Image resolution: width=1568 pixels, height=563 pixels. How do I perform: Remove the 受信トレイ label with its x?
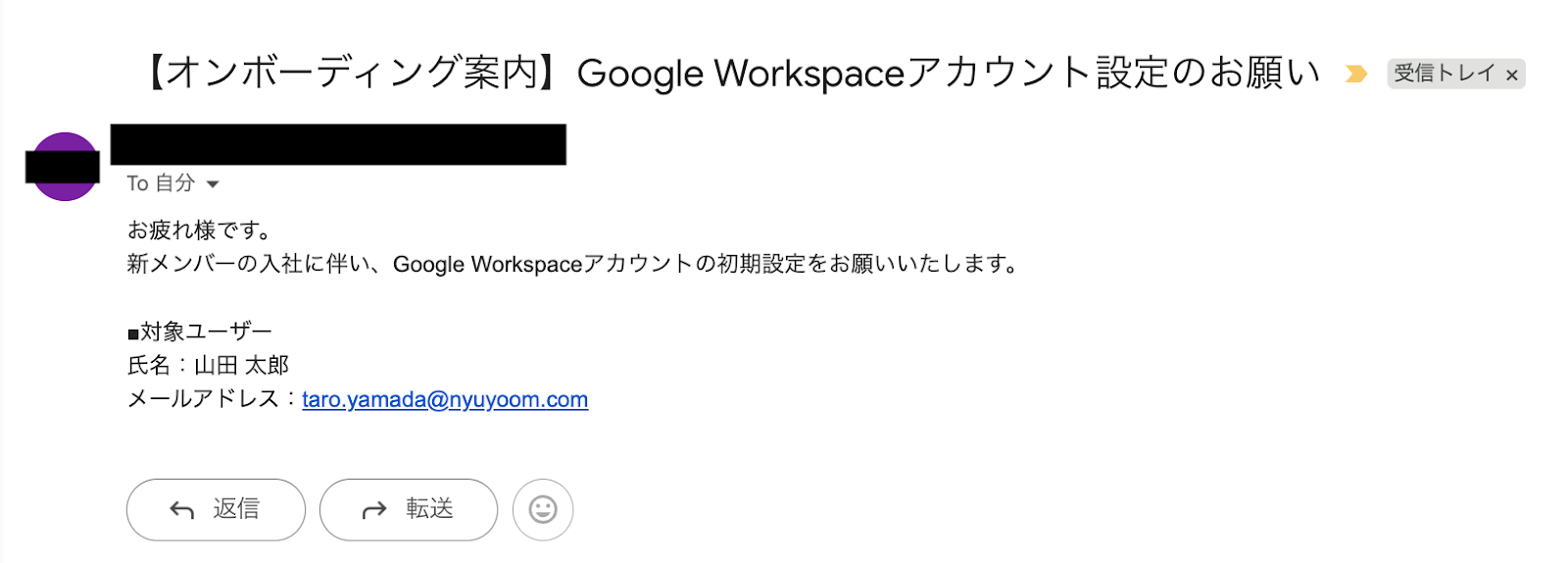point(1512,75)
